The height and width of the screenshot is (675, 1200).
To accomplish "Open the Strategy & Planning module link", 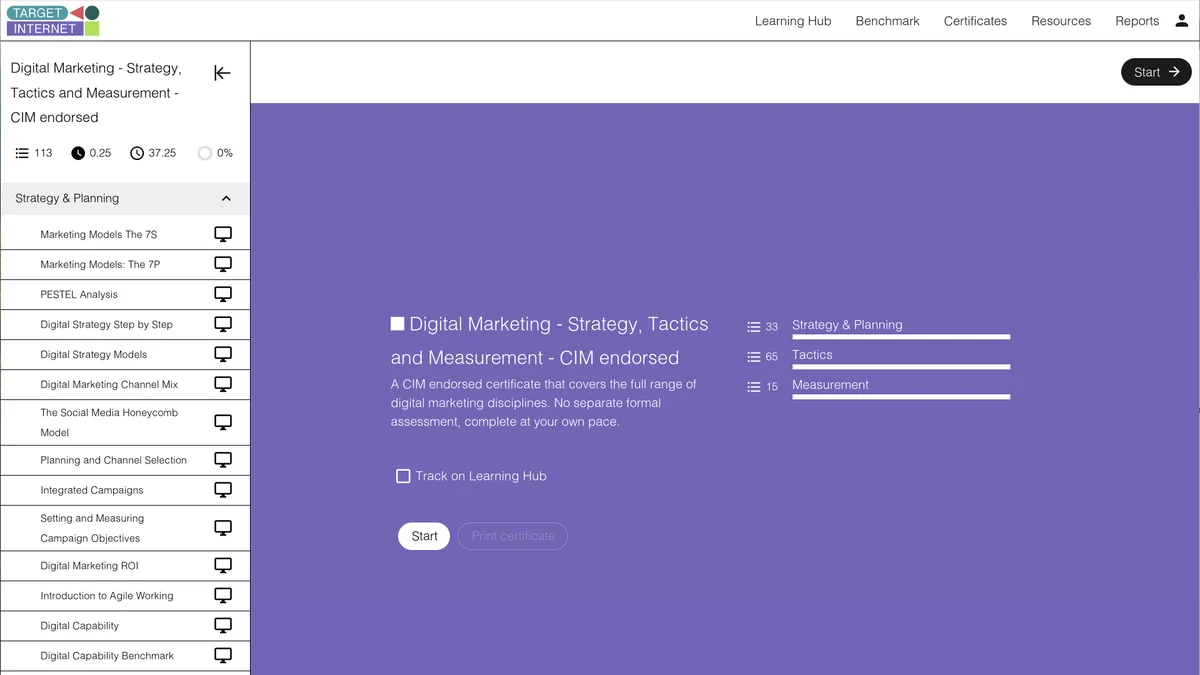I will [x=847, y=325].
